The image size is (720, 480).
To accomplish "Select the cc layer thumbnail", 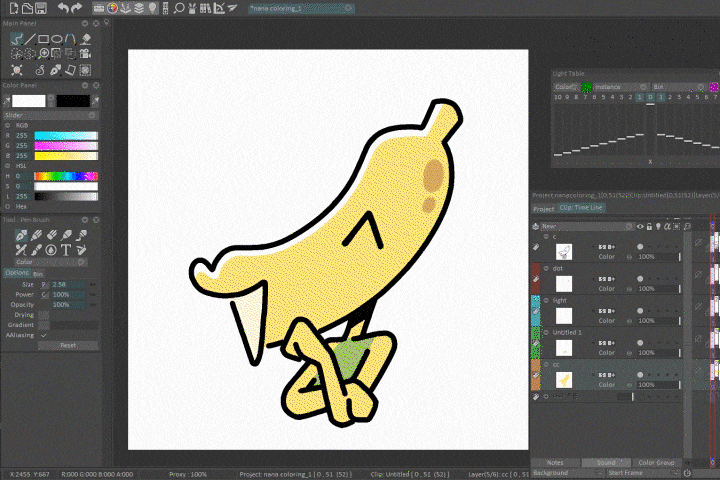I will click(x=564, y=380).
